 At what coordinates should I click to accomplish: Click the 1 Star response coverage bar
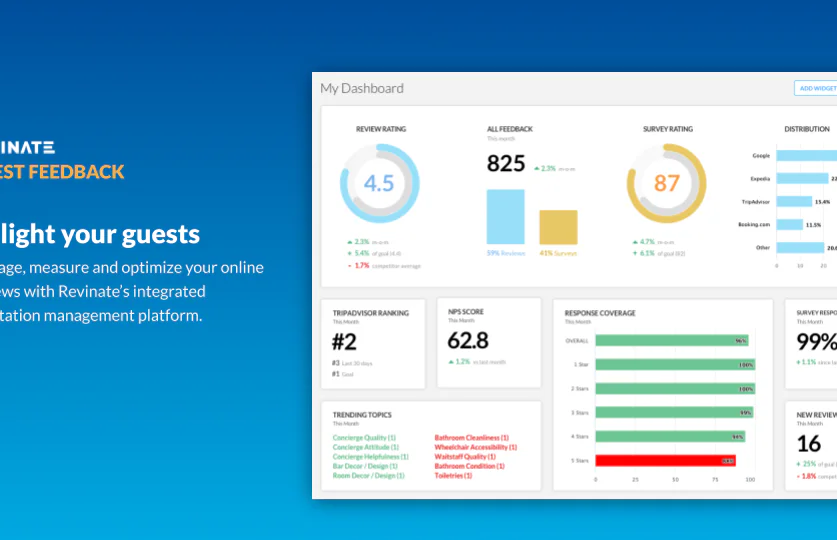(x=675, y=364)
